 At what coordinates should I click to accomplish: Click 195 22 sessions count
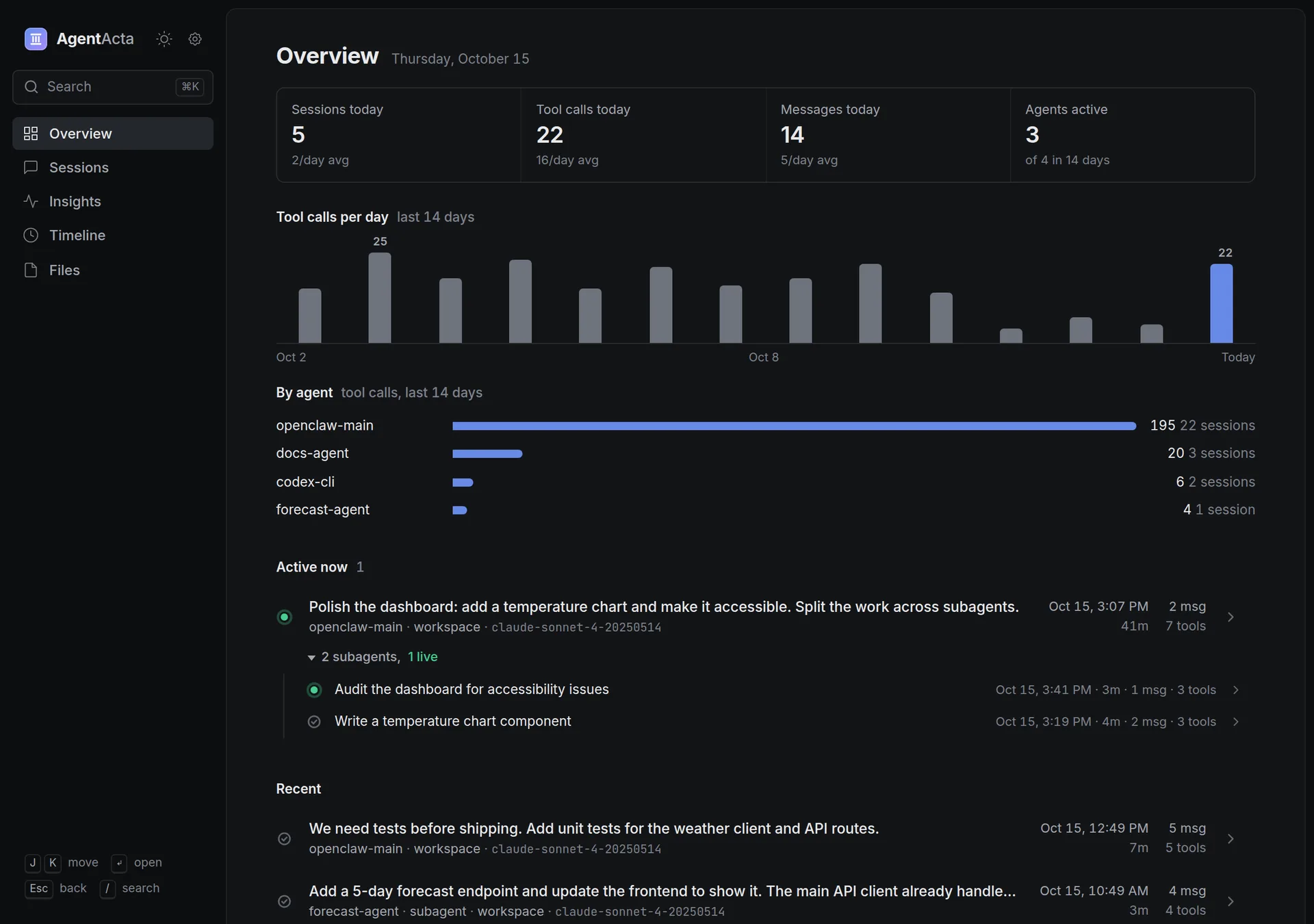1202,426
